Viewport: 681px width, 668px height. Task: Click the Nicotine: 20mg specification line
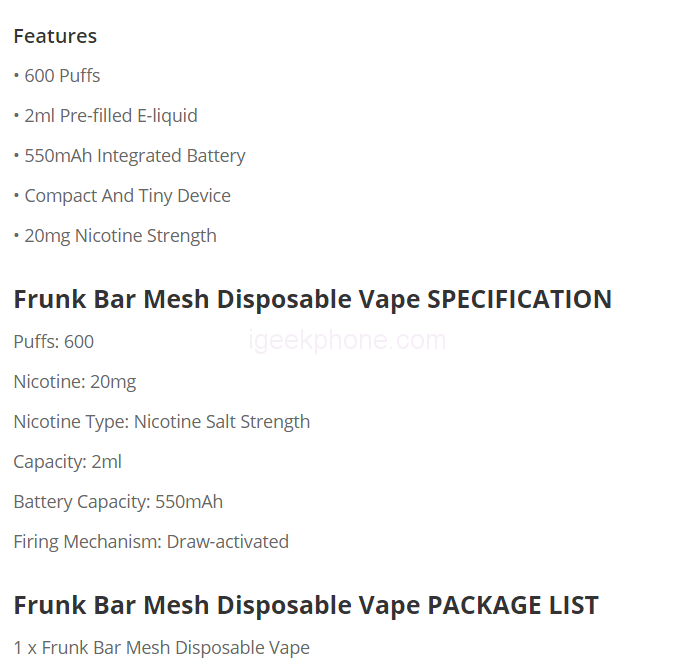pyautogui.click(x=75, y=382)
